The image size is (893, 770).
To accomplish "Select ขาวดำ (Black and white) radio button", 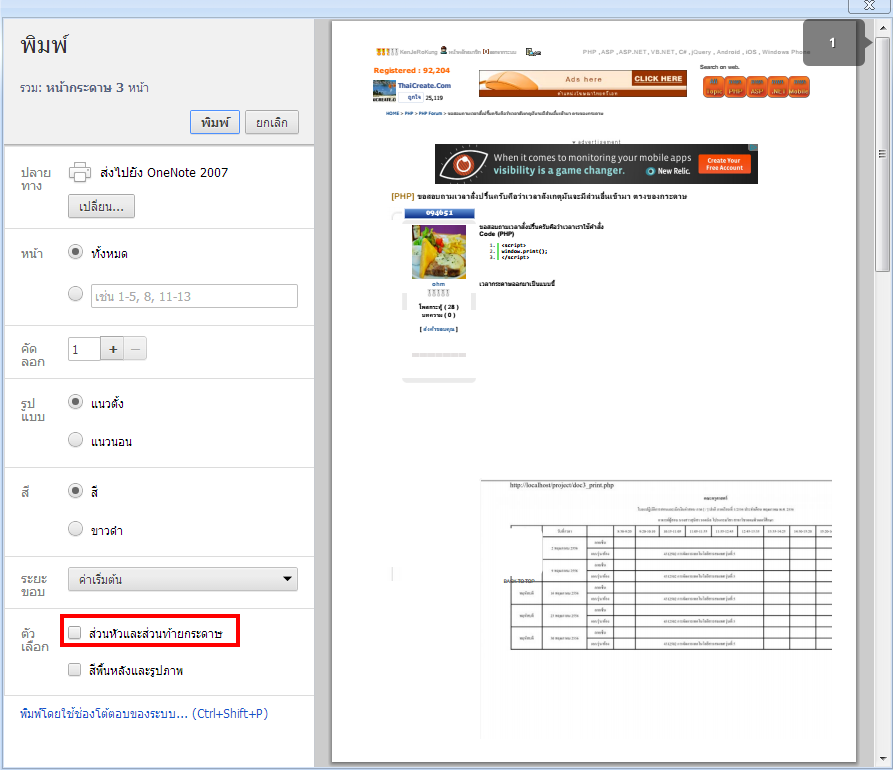I will [x=75, y=529].
